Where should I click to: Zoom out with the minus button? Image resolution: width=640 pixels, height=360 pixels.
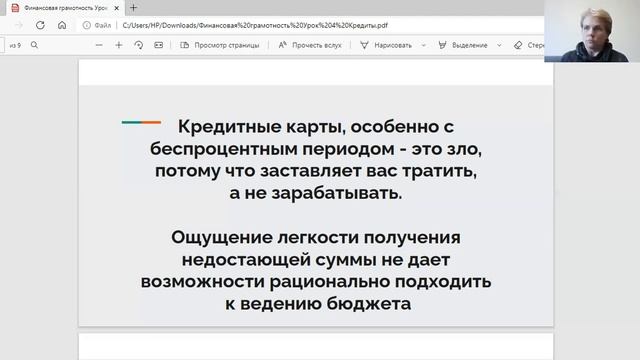99,45
